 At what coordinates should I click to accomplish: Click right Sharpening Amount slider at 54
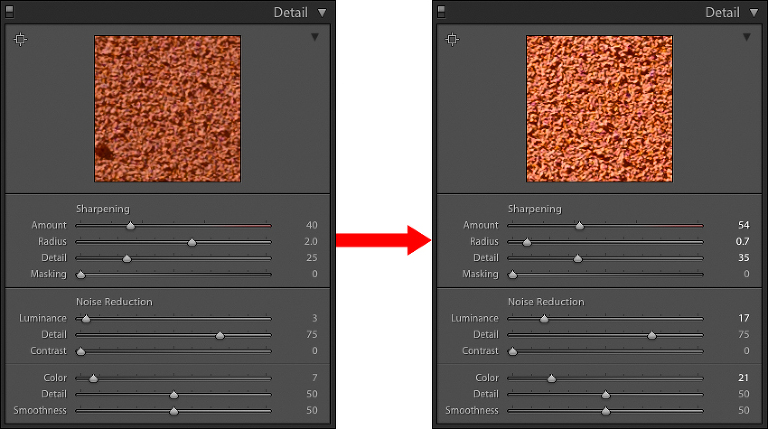pyautogui.click(x=580, y=226)
